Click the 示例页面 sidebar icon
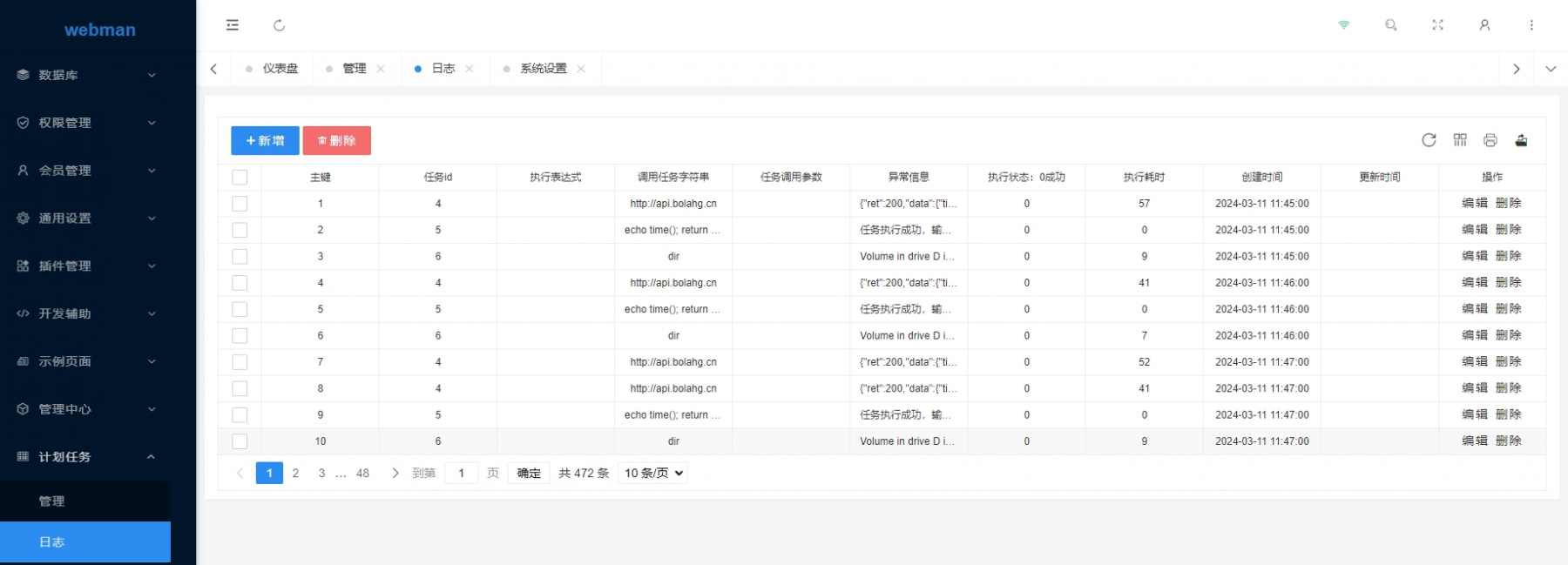Screen dimensions: 1568x565 (x=23, y=361)
